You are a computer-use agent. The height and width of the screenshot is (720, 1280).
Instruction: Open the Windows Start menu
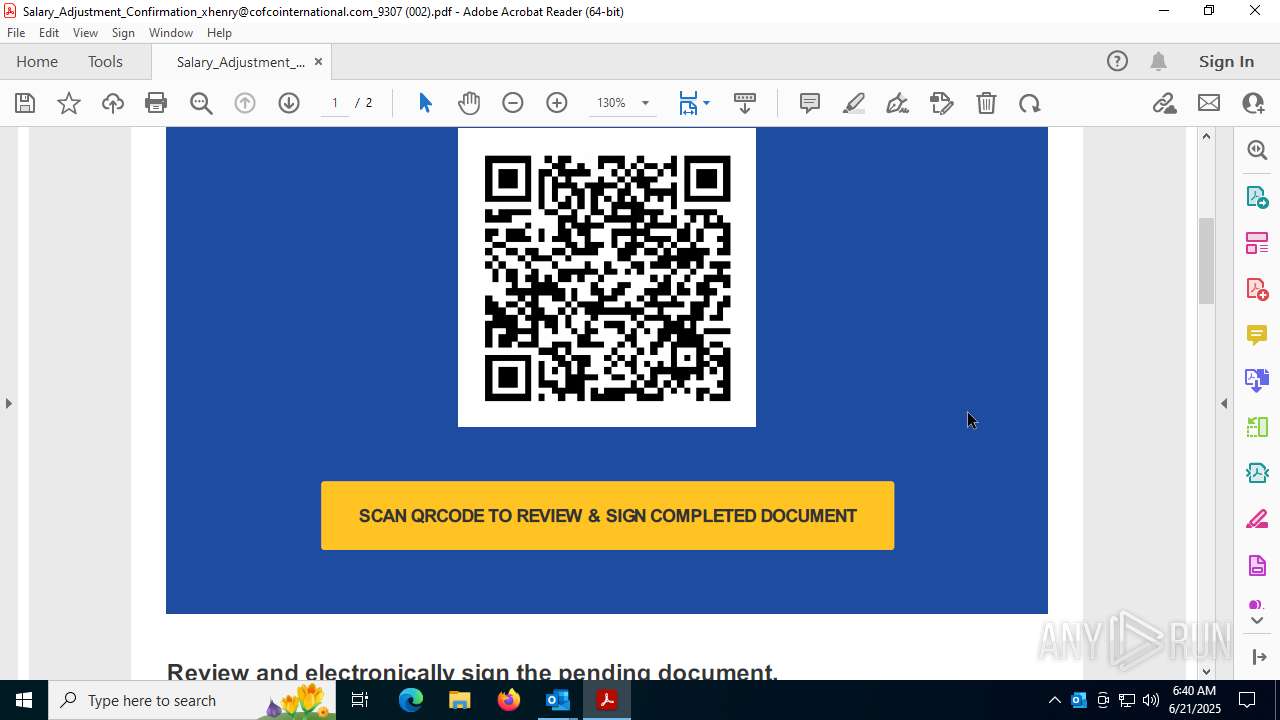(x=24, y=700)
